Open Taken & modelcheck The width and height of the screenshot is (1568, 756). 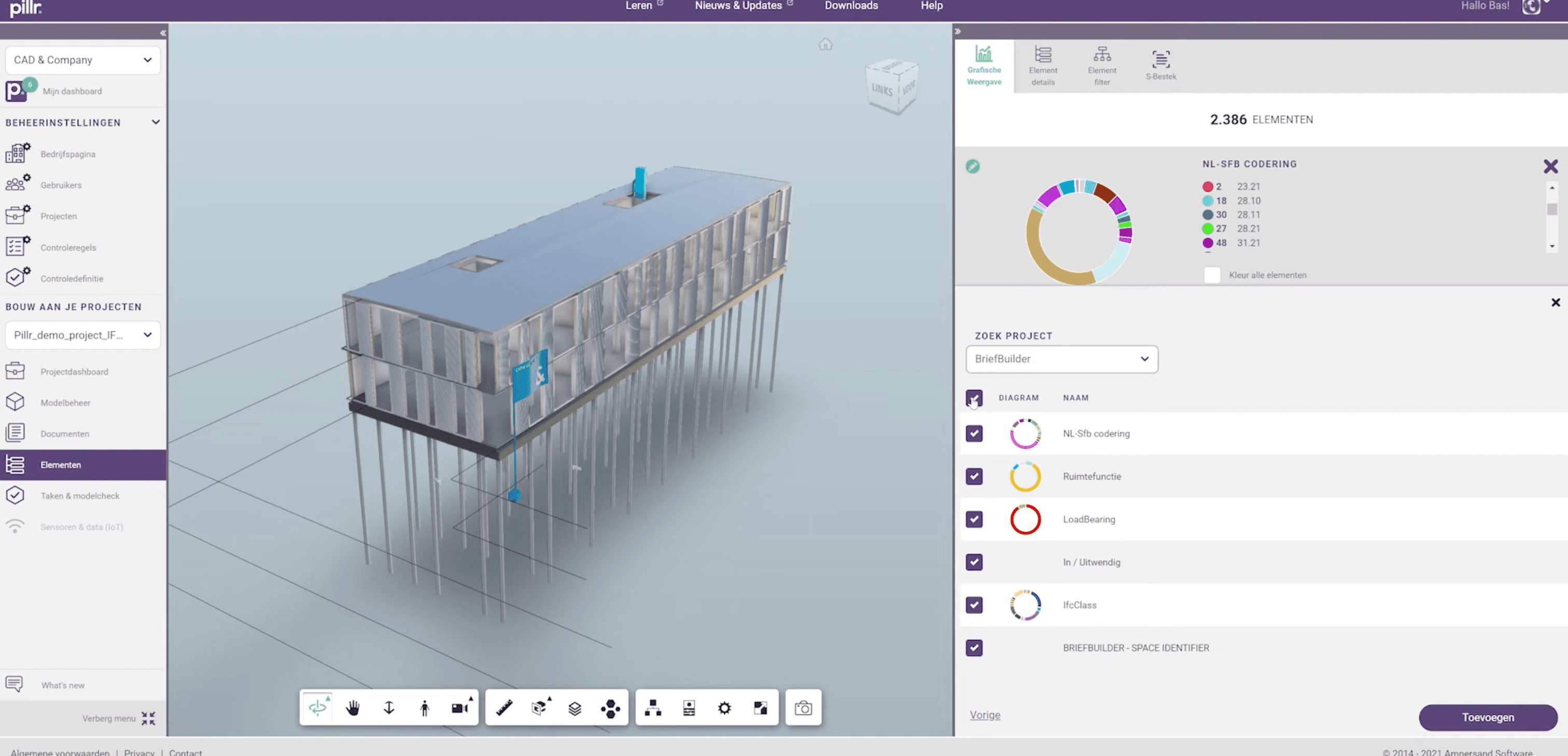click(x=80, y=496)
